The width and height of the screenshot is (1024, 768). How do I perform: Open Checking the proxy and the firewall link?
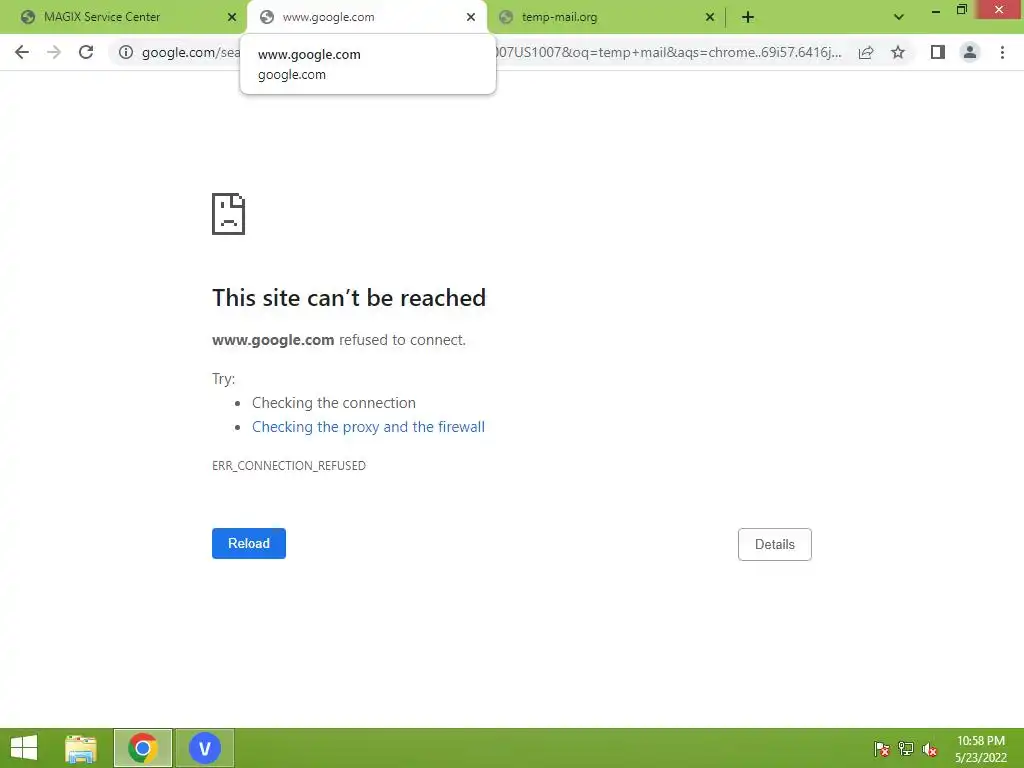point(368,426)
